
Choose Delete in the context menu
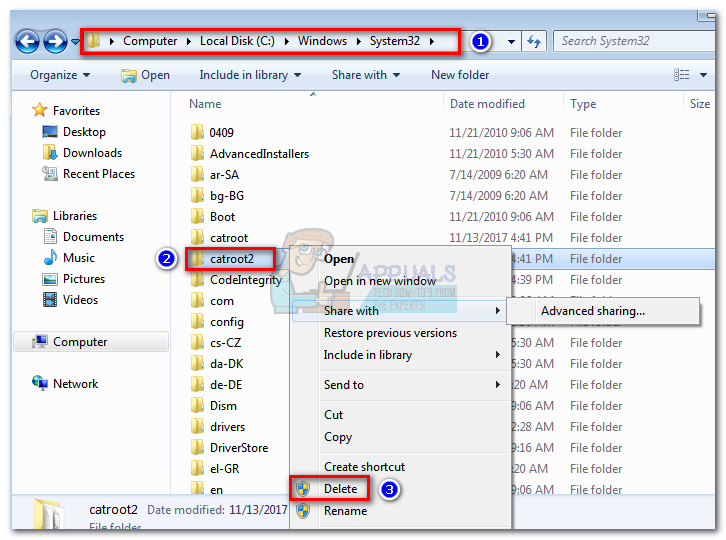tap(401, 489)
